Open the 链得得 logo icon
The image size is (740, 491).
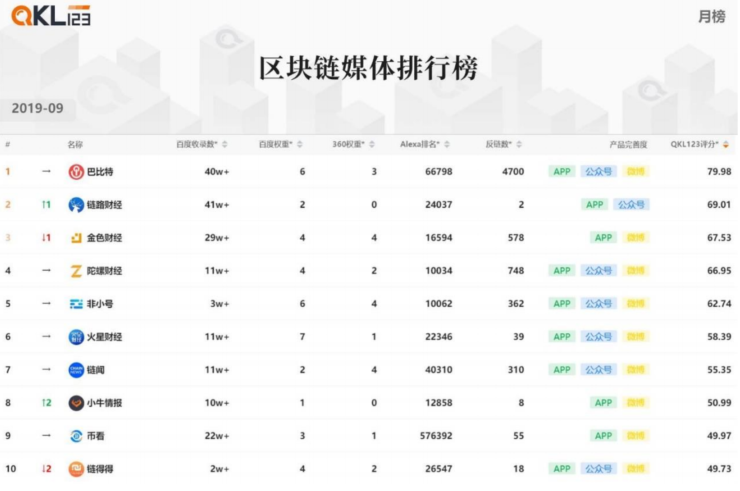pyautogui.click(x=76, y=469)
